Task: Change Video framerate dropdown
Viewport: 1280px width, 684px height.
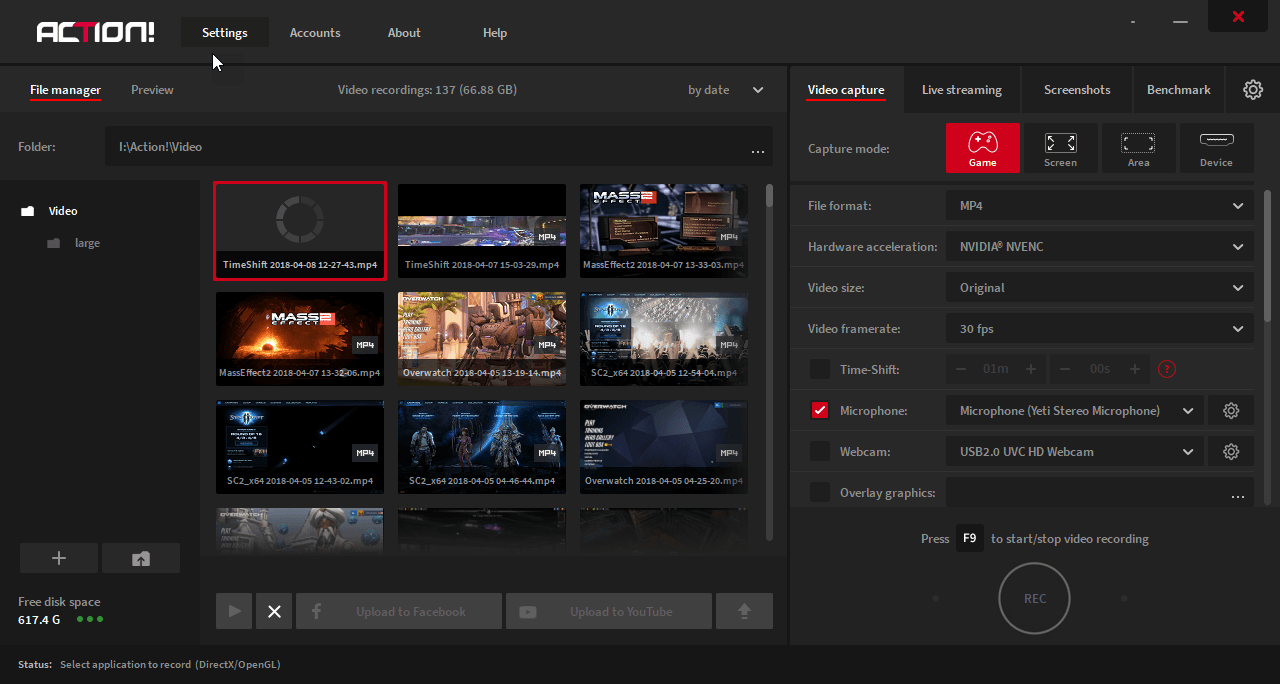Action: [1100, 329]
